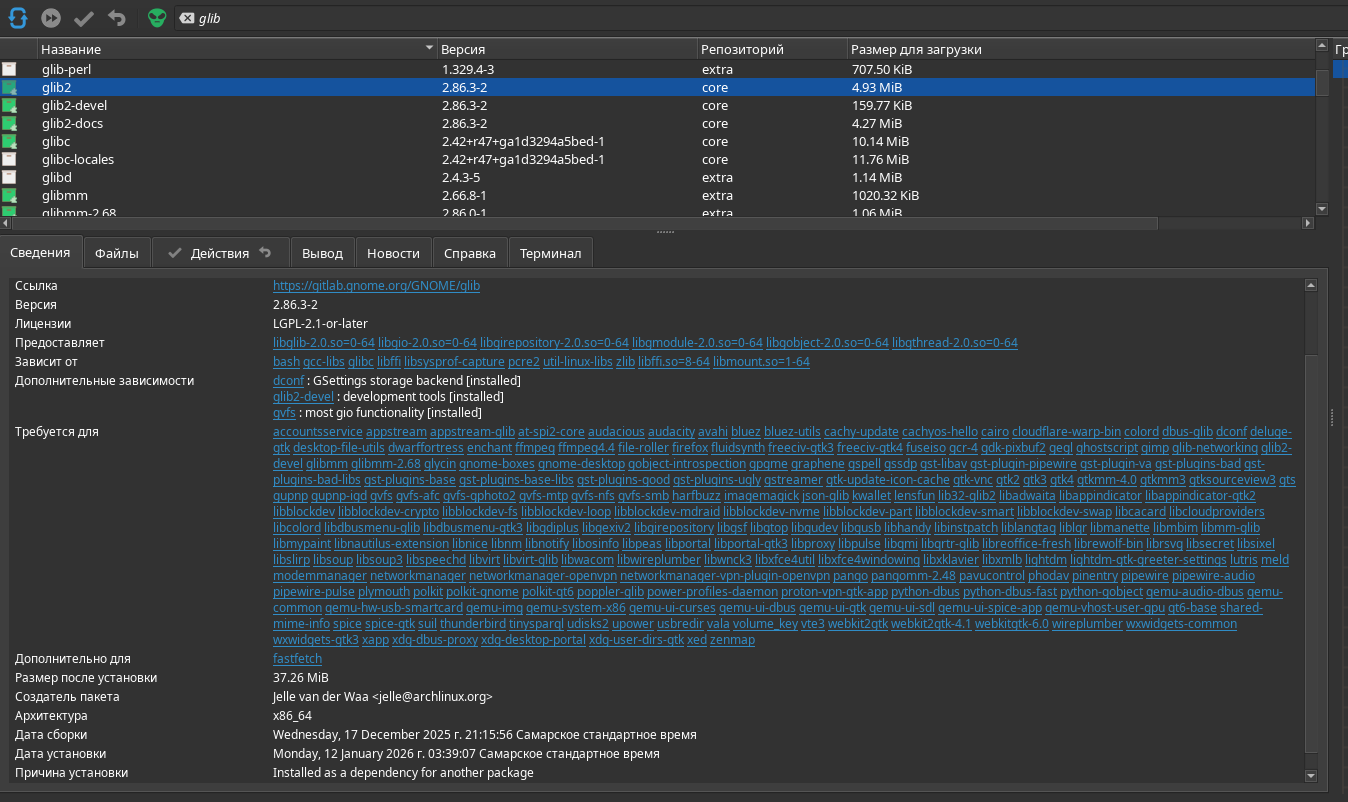Click the system upgrade fast-forward icon

coord(51,18)
